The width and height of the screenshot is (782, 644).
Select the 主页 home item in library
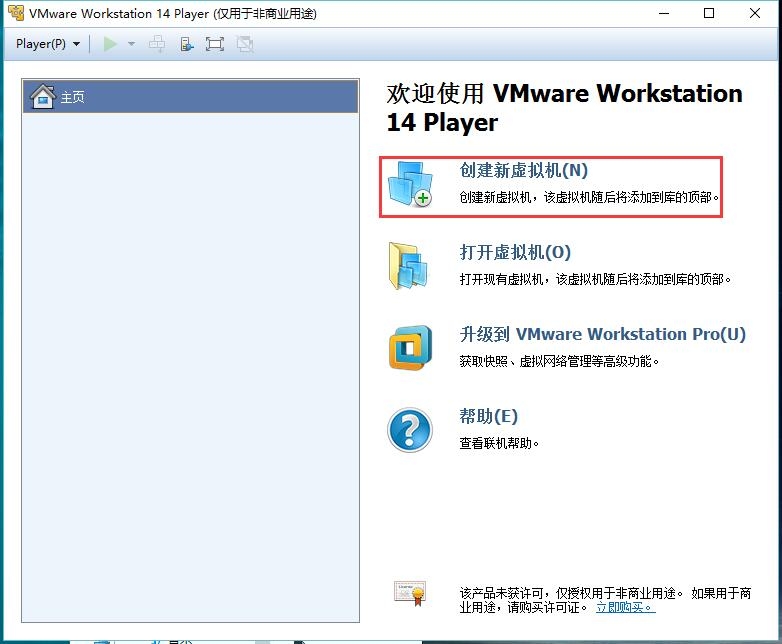(191, 96)
